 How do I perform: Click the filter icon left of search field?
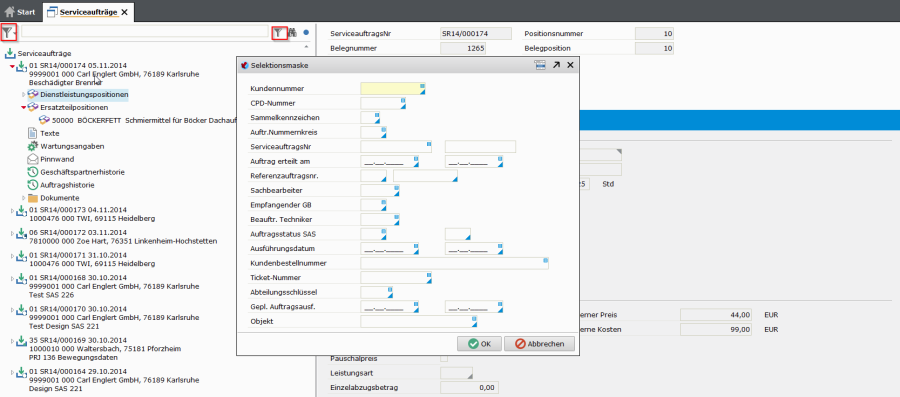(8, 33)
